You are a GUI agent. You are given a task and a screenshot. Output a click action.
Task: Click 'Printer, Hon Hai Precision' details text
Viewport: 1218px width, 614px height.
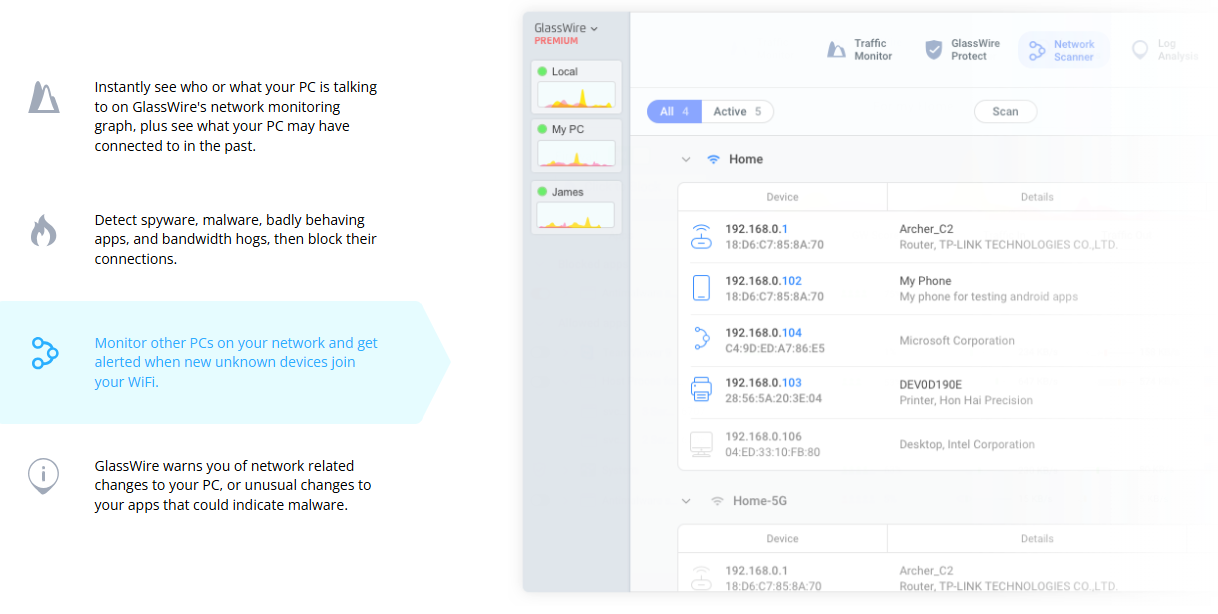966,400
